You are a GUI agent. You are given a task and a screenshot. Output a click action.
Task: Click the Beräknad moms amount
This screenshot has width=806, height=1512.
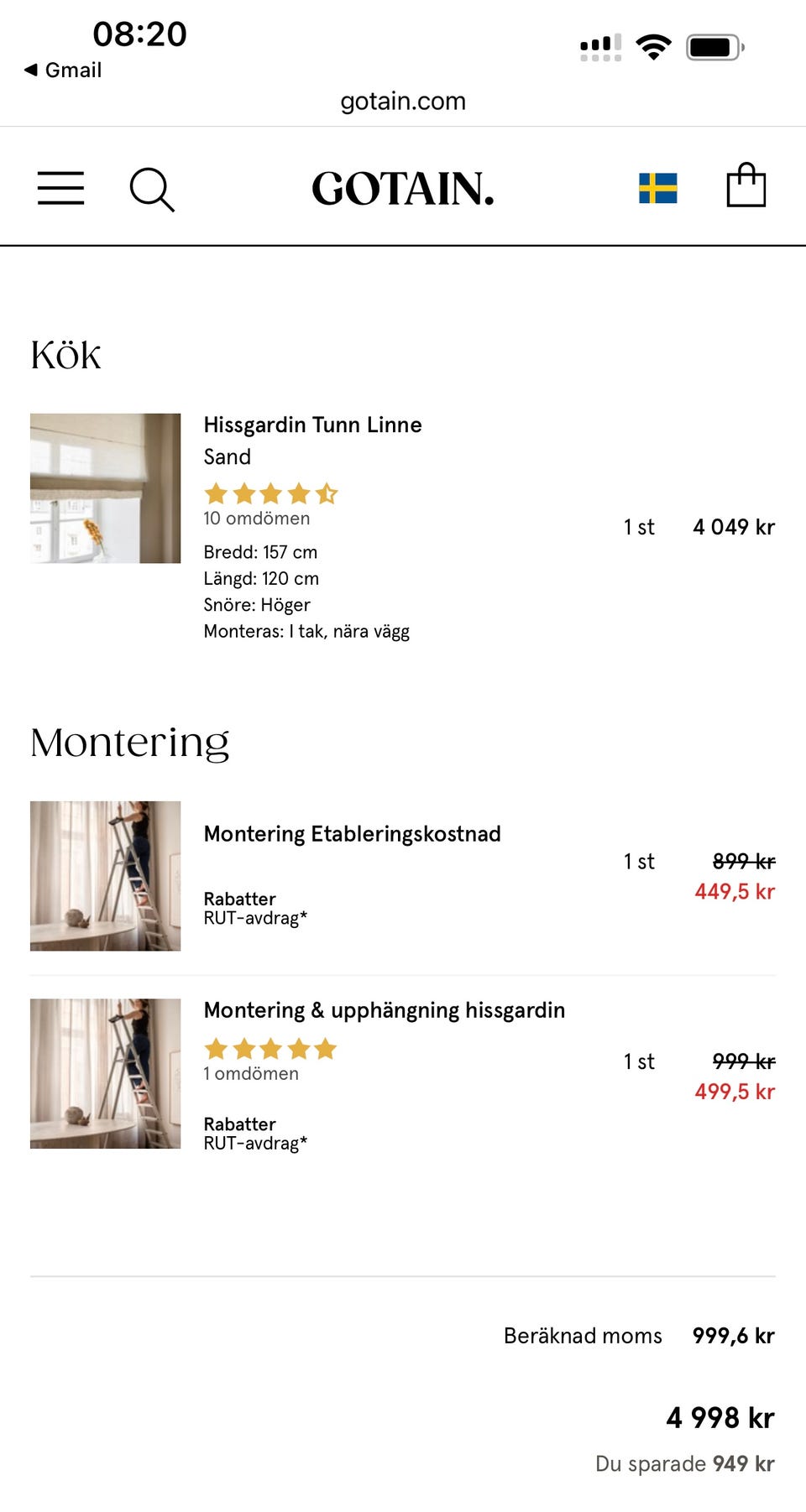pyautogui.click(x=732, y=1336)
